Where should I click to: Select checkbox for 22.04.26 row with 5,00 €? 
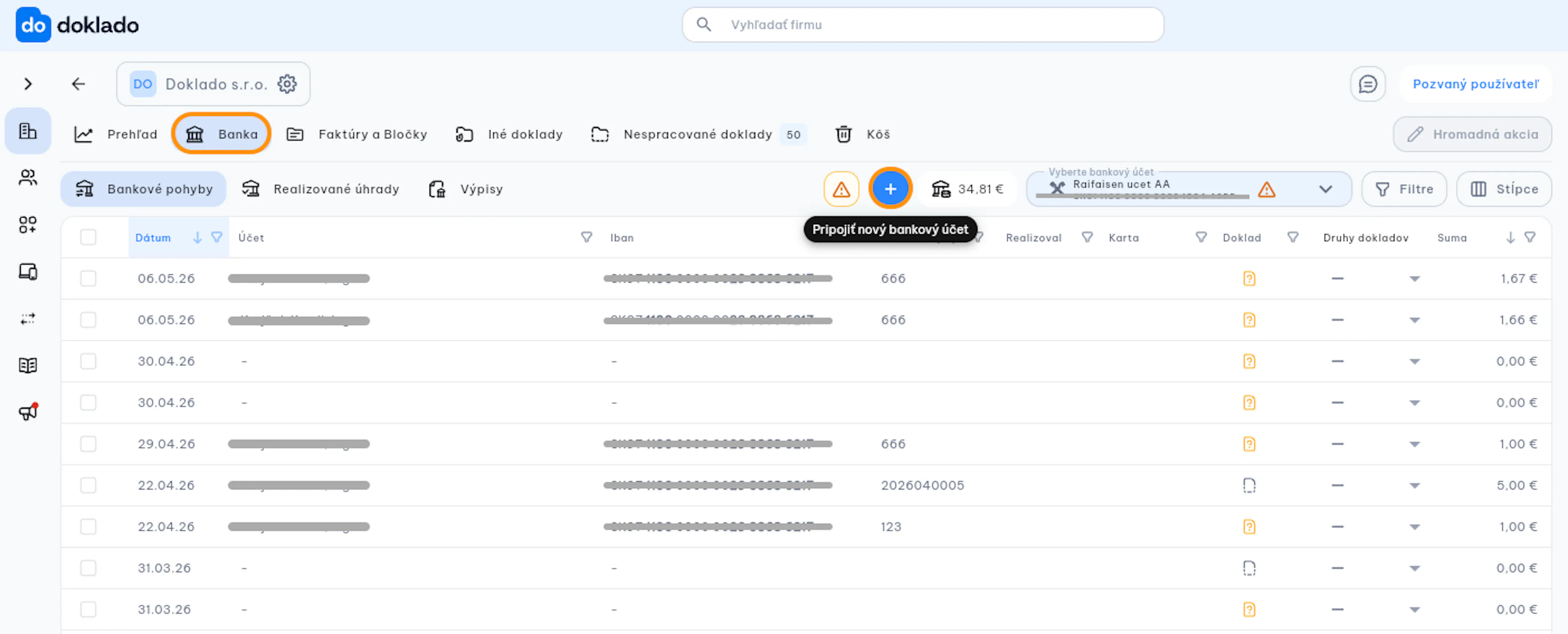(x=88, y=486)
